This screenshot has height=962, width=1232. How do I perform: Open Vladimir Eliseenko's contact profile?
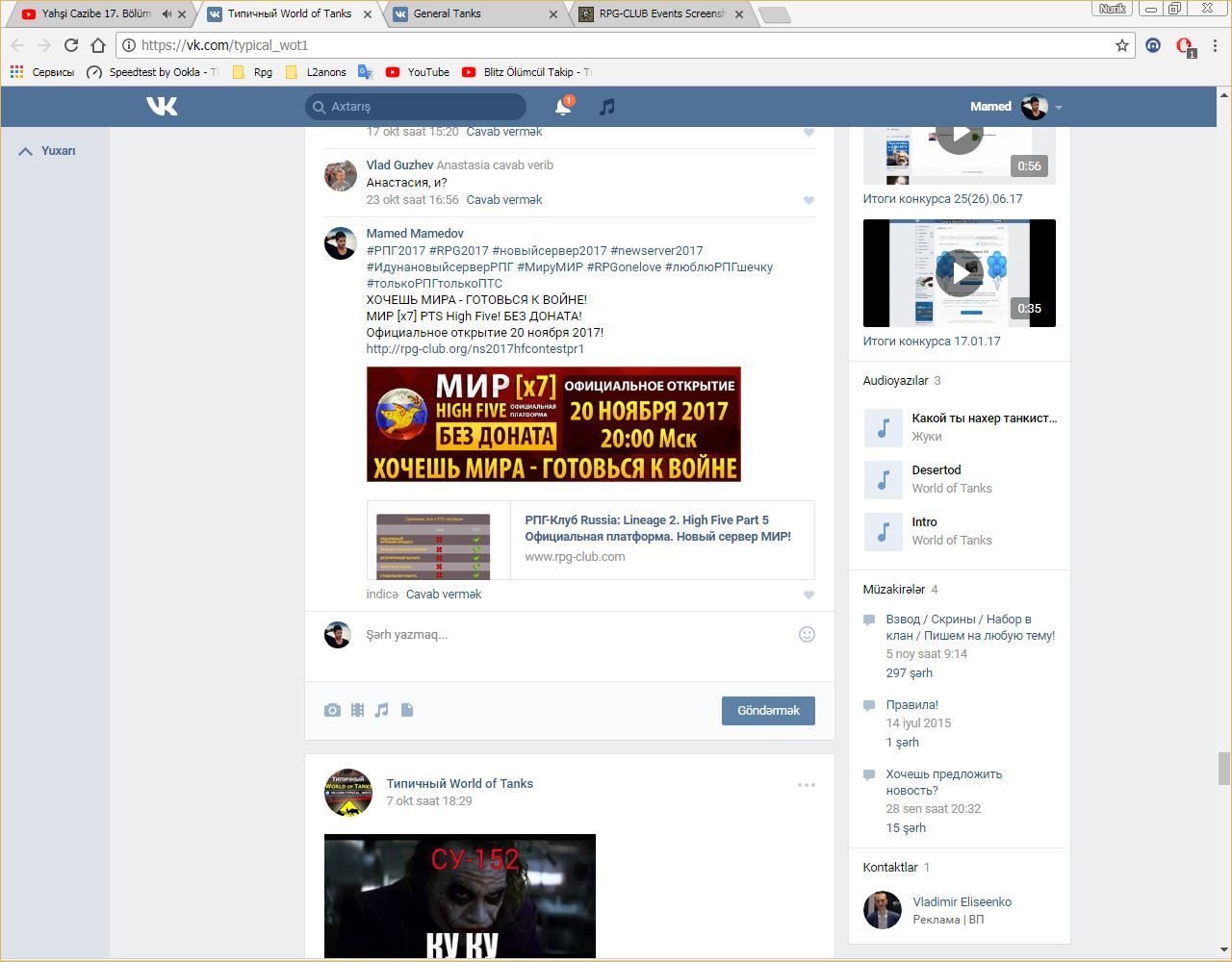click(x=962, y=902)
